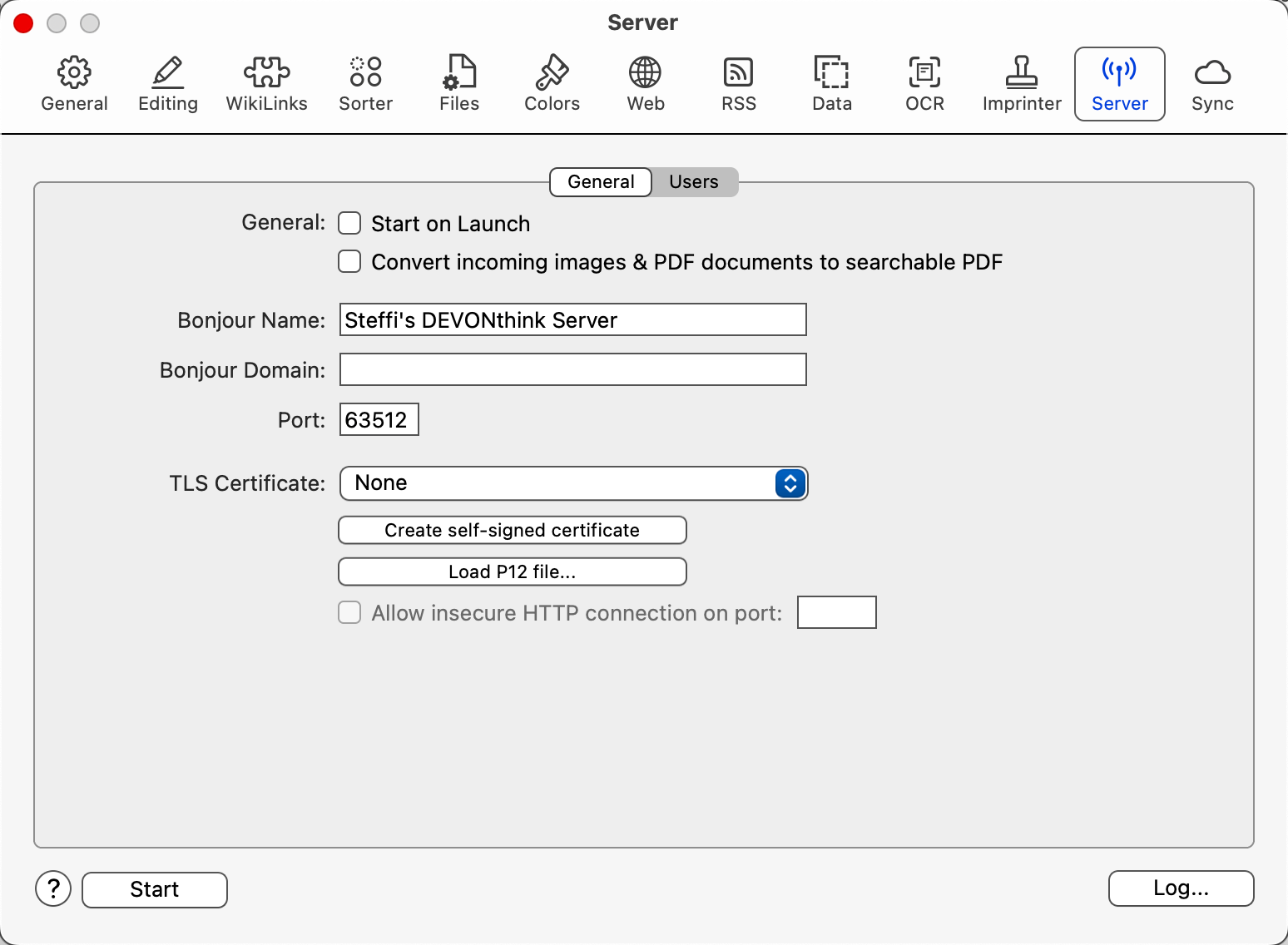Screen dimensions: 1288x945
Task: Open the RSS preferences pane
Action: pos(738,84)
